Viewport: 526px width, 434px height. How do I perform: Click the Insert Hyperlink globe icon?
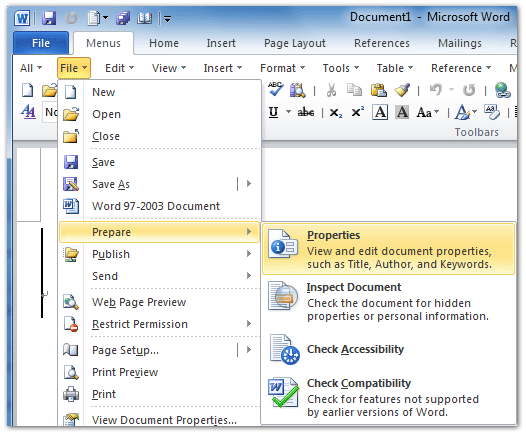[x=503, y=90]
